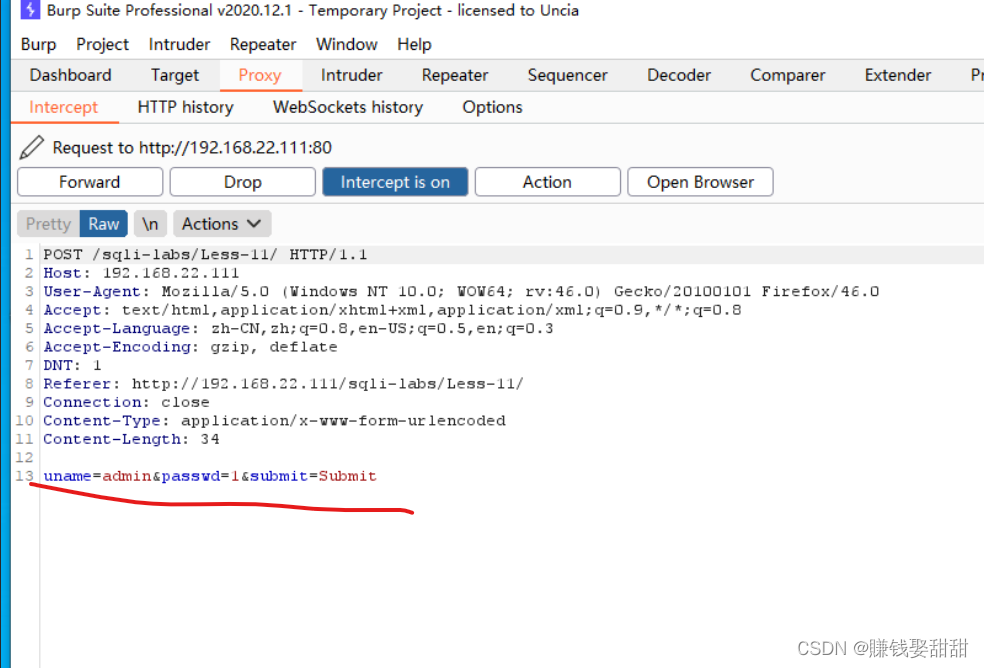984x668 pixels.
Task: Switch to the Repeater tool tab
Action: 455,75
